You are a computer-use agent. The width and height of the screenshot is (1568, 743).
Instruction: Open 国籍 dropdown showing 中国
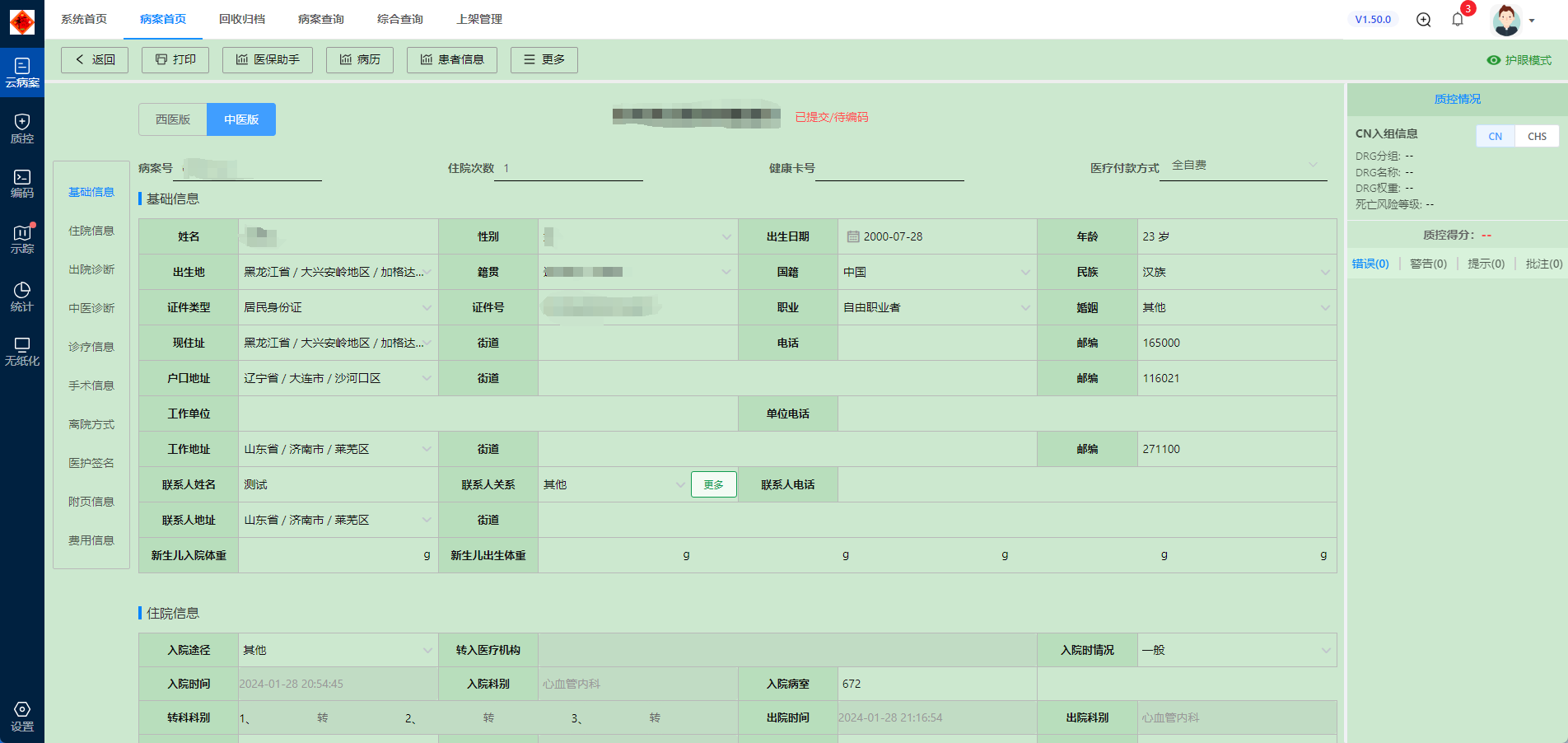pyautogui.click(x=937, y=272)
